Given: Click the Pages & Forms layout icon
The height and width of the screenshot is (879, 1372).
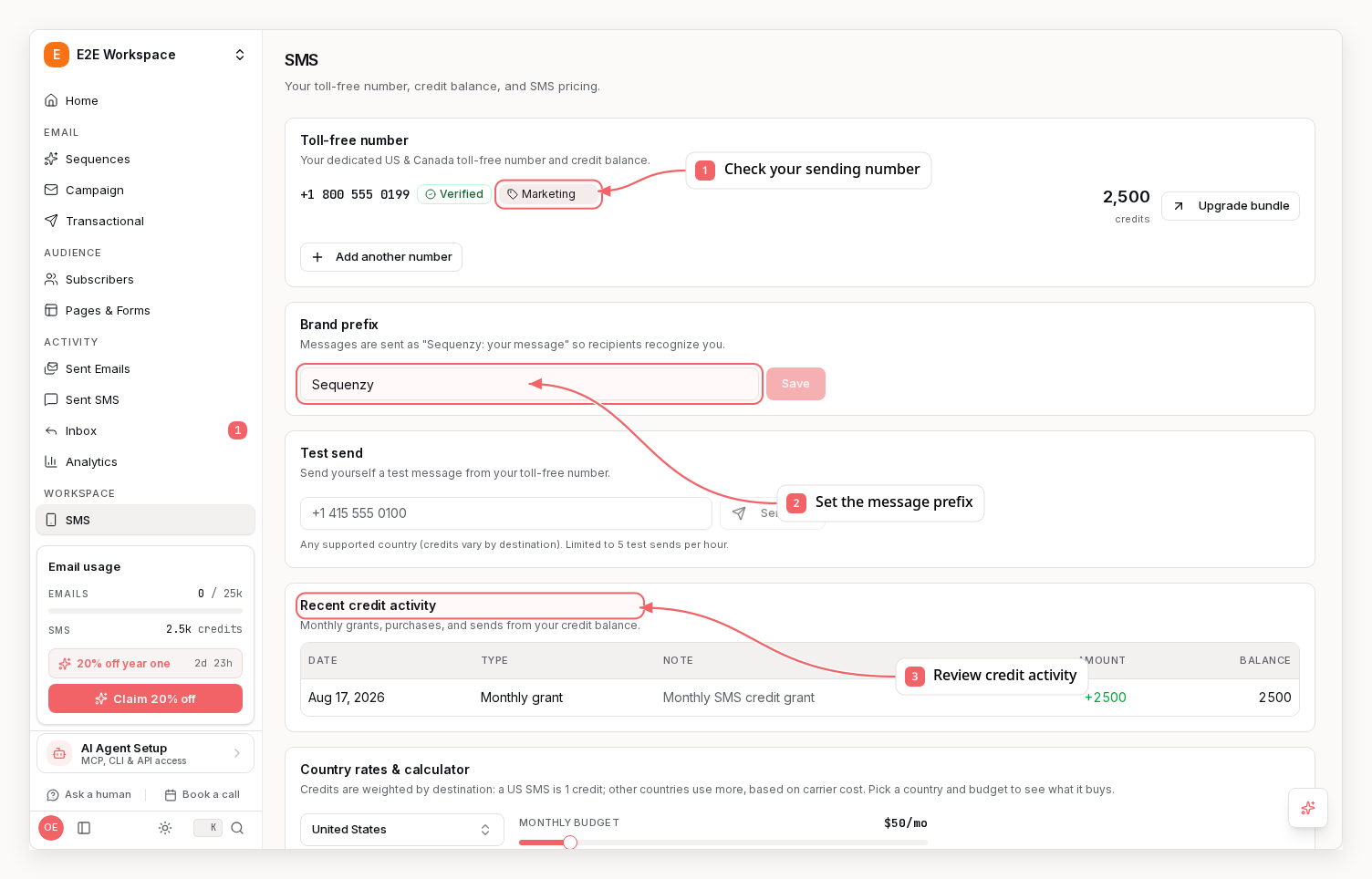Looking at the screenshot, I should coord(51,310).
